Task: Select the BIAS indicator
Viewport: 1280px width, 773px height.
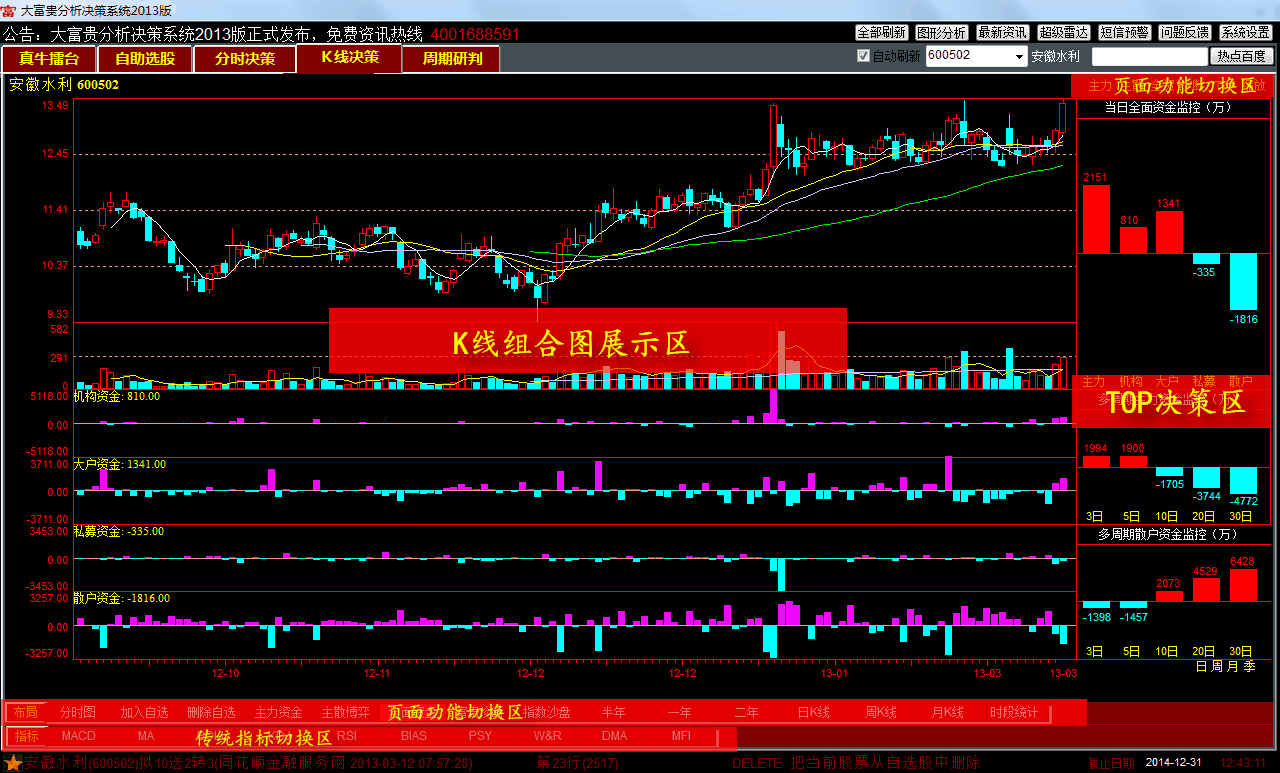Action: coord(414,736)
